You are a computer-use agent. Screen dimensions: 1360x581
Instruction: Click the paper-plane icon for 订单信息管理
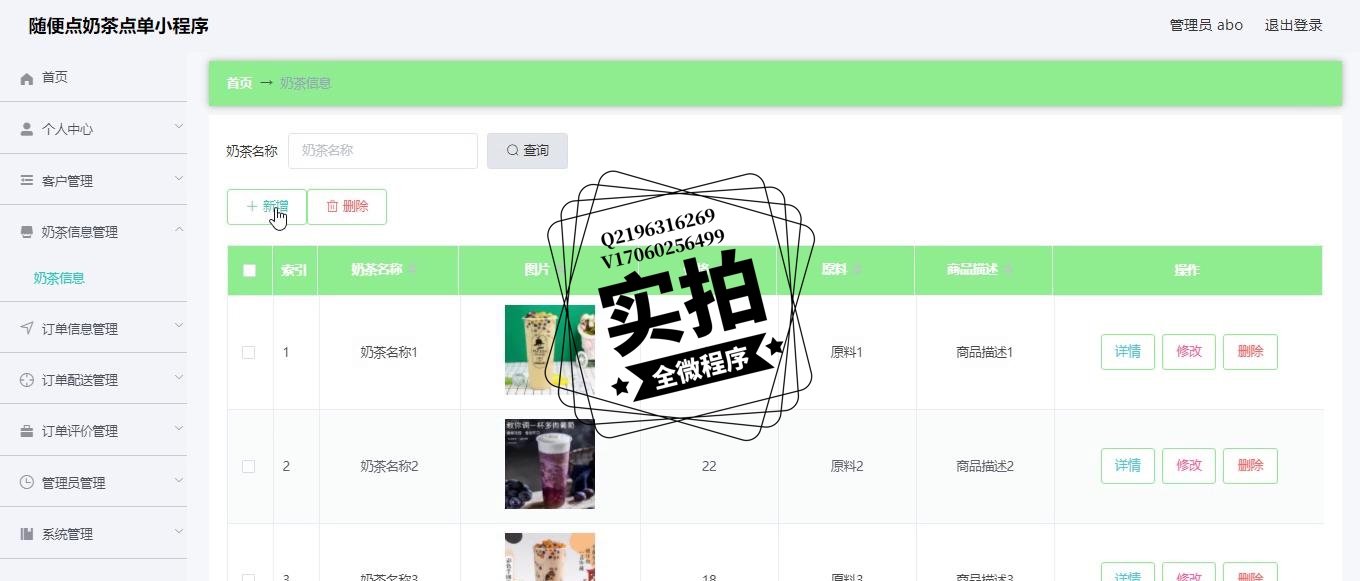click(27, 329)
